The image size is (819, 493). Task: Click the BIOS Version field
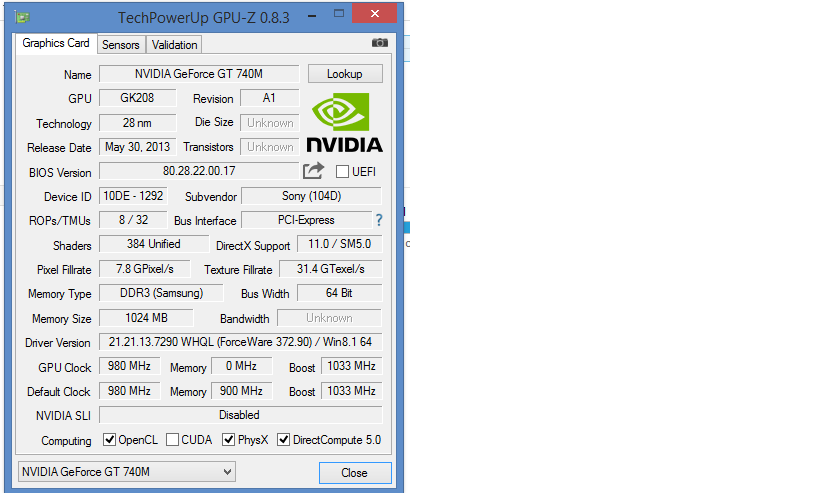(199, 171)
